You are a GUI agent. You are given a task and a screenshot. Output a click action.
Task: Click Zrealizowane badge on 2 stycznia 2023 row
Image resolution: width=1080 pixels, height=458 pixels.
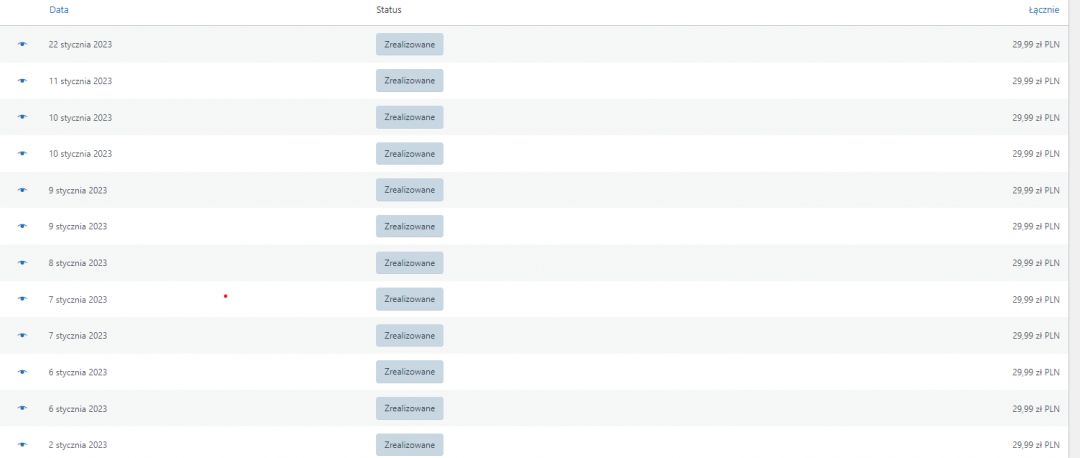[409, 444]
